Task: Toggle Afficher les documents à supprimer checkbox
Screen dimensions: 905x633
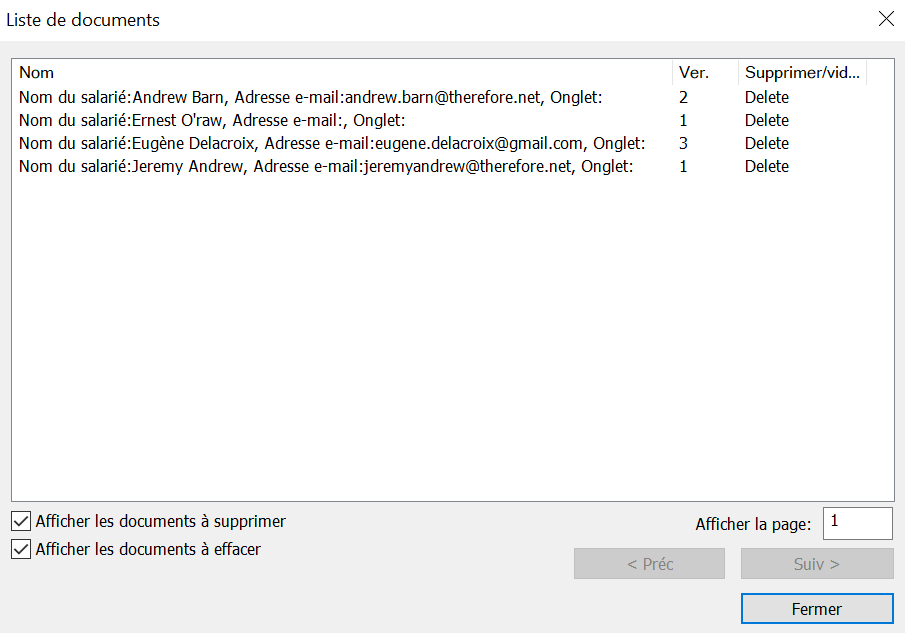Action: (21, 521)
